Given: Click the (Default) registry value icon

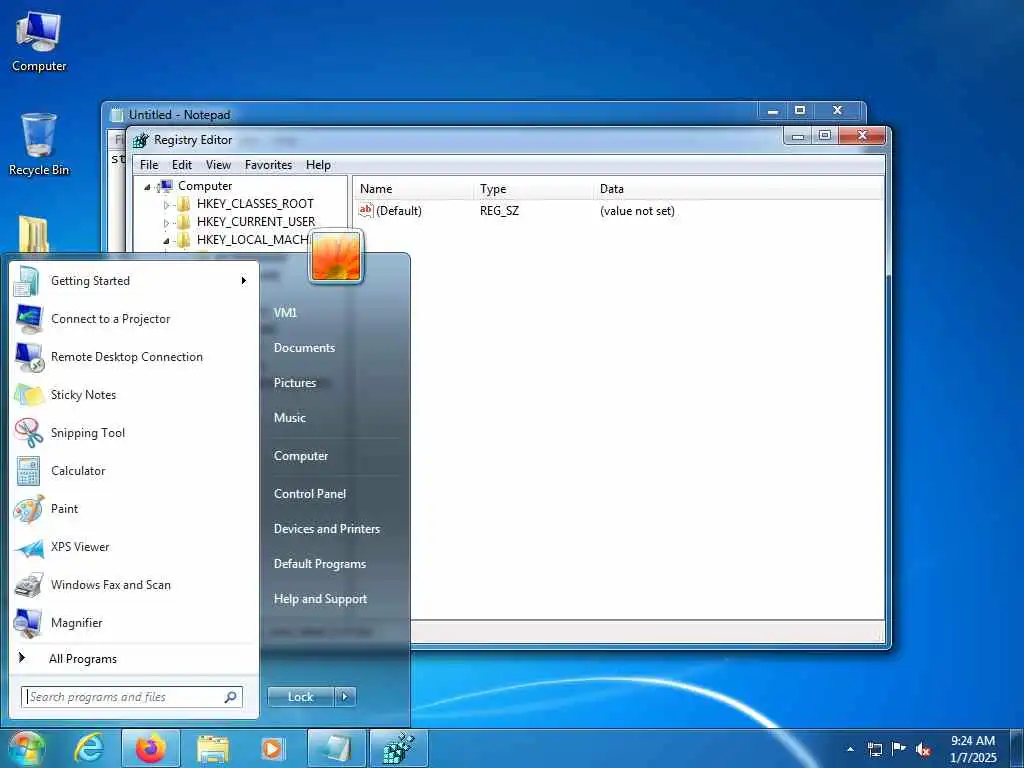Looking at the screenshot, I should click(x=366, y=210).
